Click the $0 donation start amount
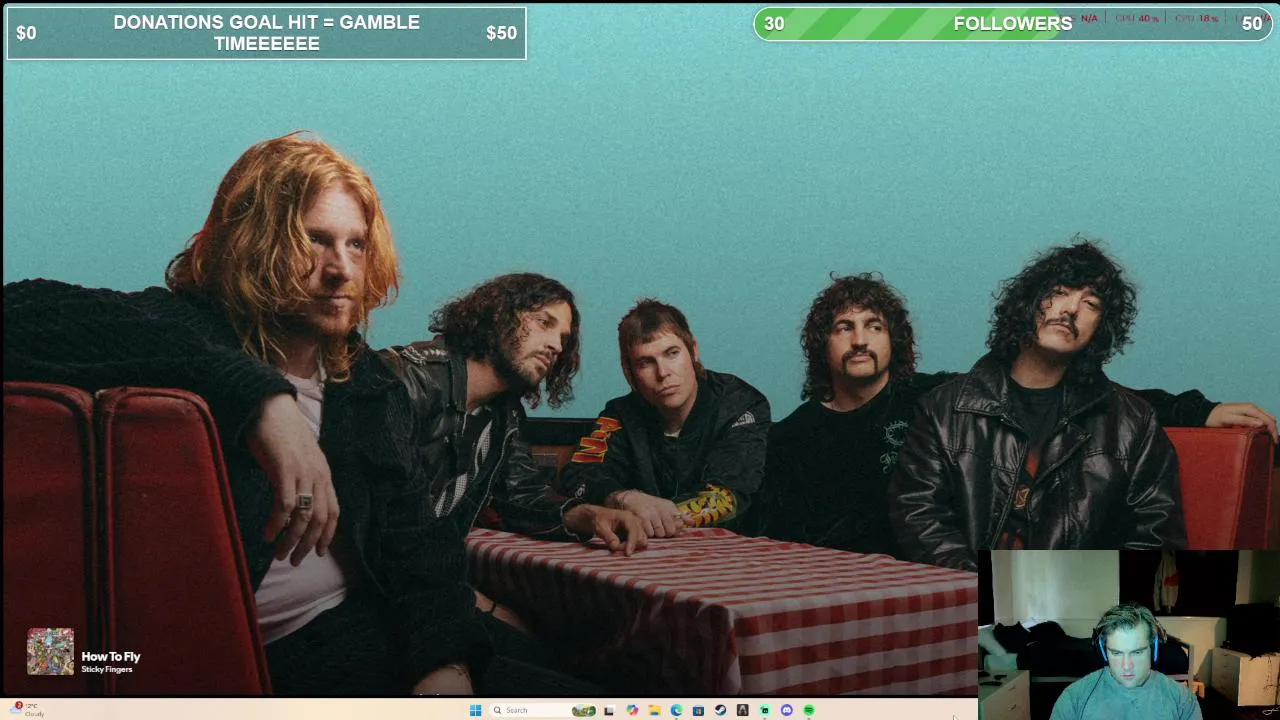 point(26,33)
